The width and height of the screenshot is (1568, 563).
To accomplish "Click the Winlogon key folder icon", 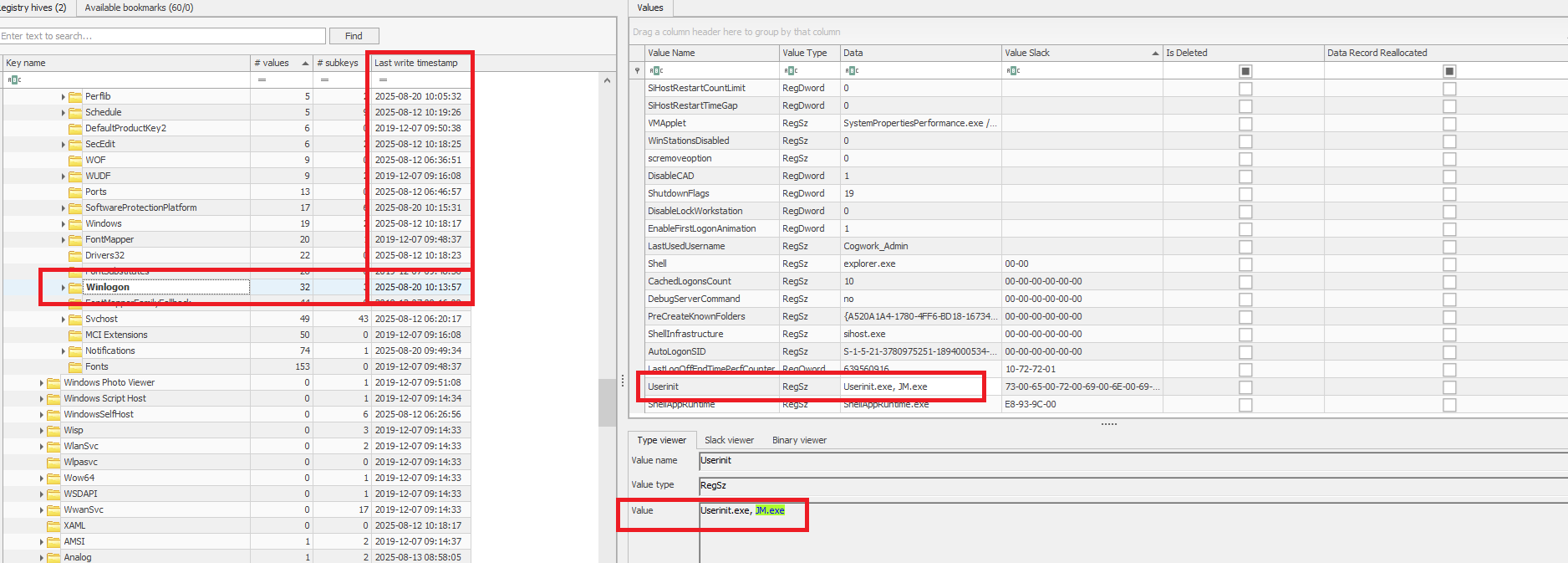I will click(x=75, y=287).
